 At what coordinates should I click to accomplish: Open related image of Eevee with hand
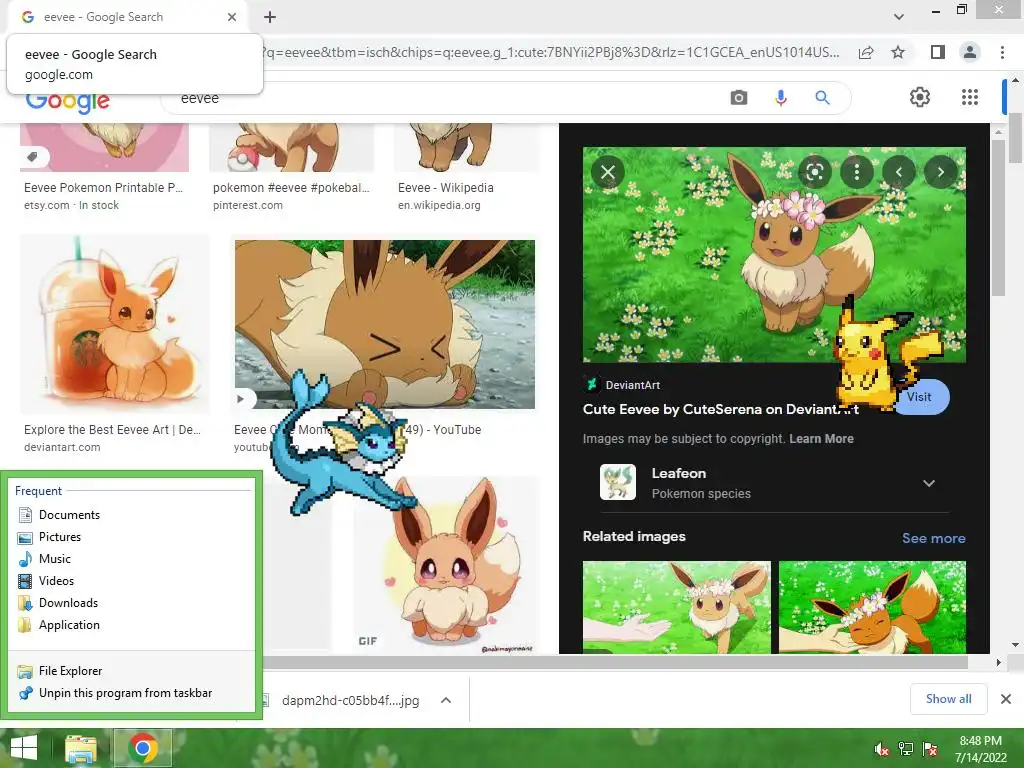click(677, 607)
